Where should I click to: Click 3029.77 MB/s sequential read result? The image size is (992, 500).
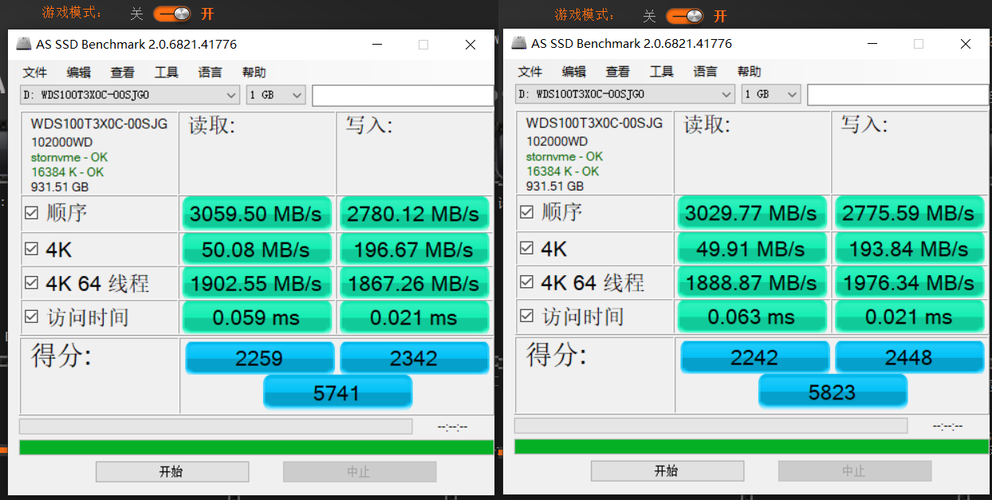752,213
